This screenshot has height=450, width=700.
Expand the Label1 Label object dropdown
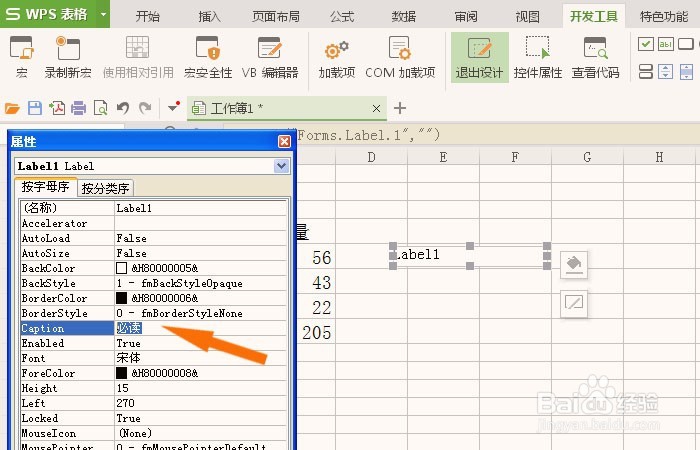[281, 166]
